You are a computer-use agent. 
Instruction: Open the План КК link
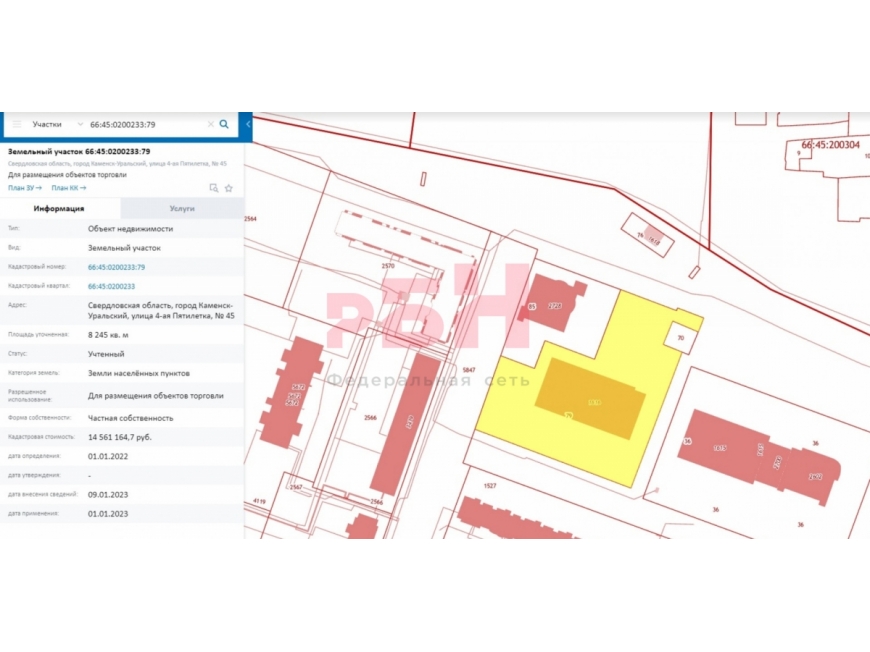(68, 187)
